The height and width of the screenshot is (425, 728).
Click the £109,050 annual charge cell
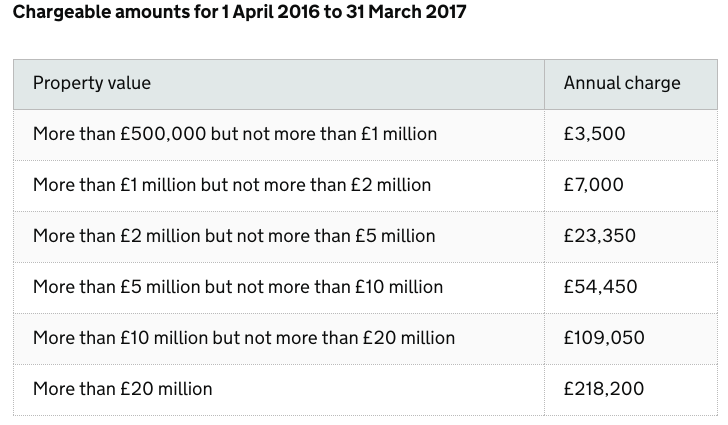pyautogui.click(x=604, y=338)
